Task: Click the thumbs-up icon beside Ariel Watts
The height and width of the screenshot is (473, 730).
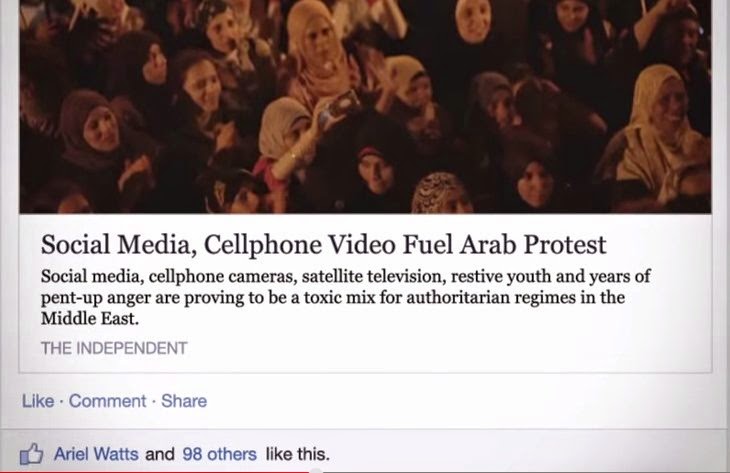Action: (x=31, y=454)
